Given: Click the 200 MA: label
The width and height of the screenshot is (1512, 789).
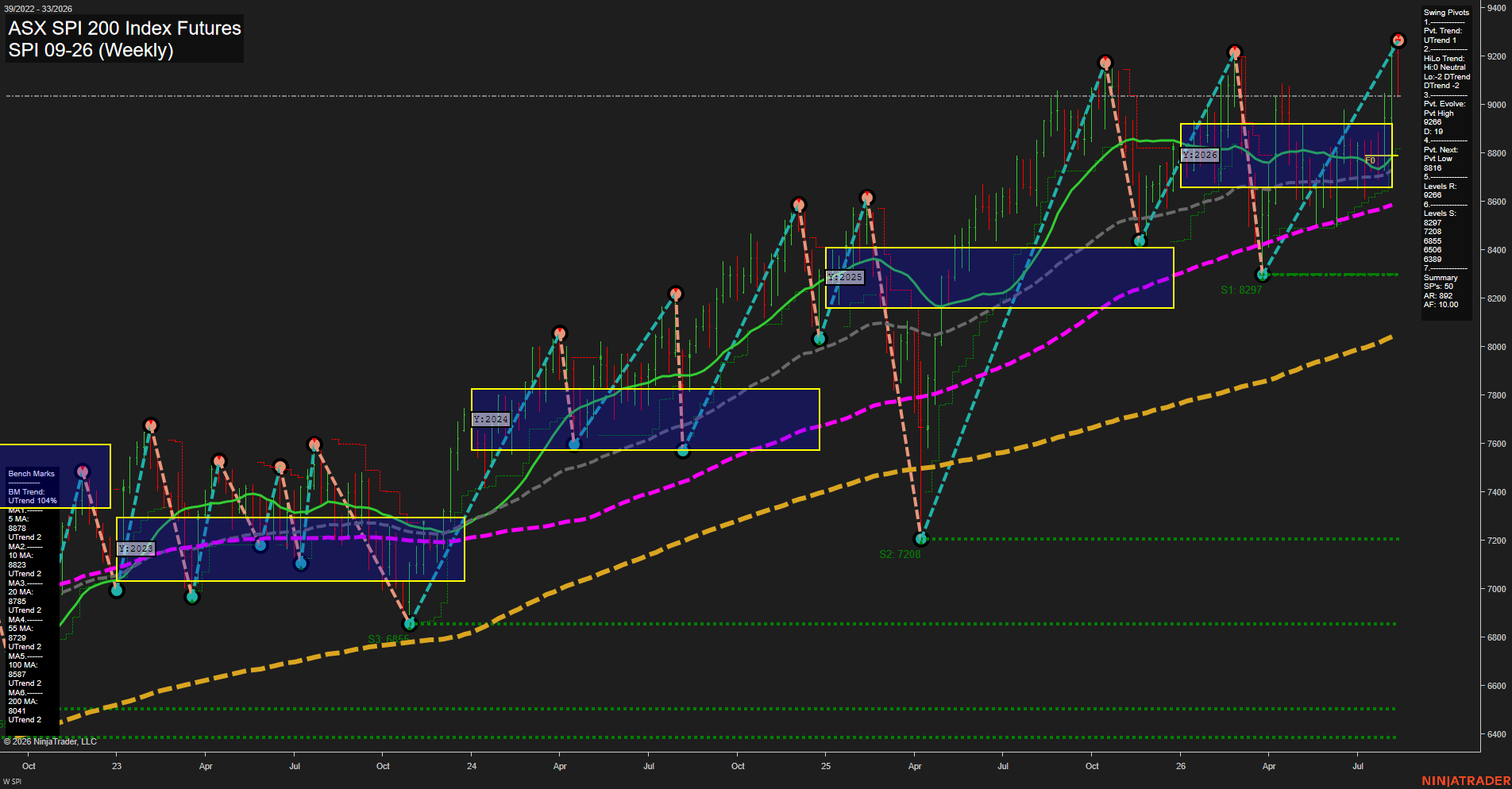Looking at the screenshot, I should click(x=23, y=702).
